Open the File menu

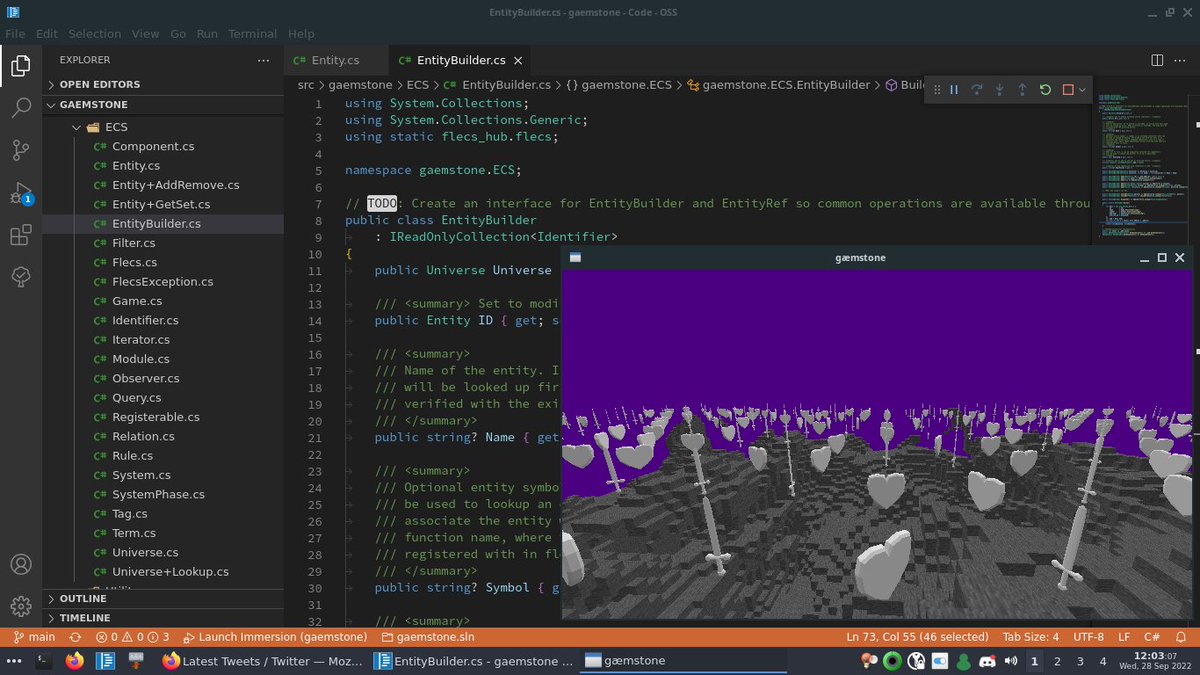tap(15, 33)
